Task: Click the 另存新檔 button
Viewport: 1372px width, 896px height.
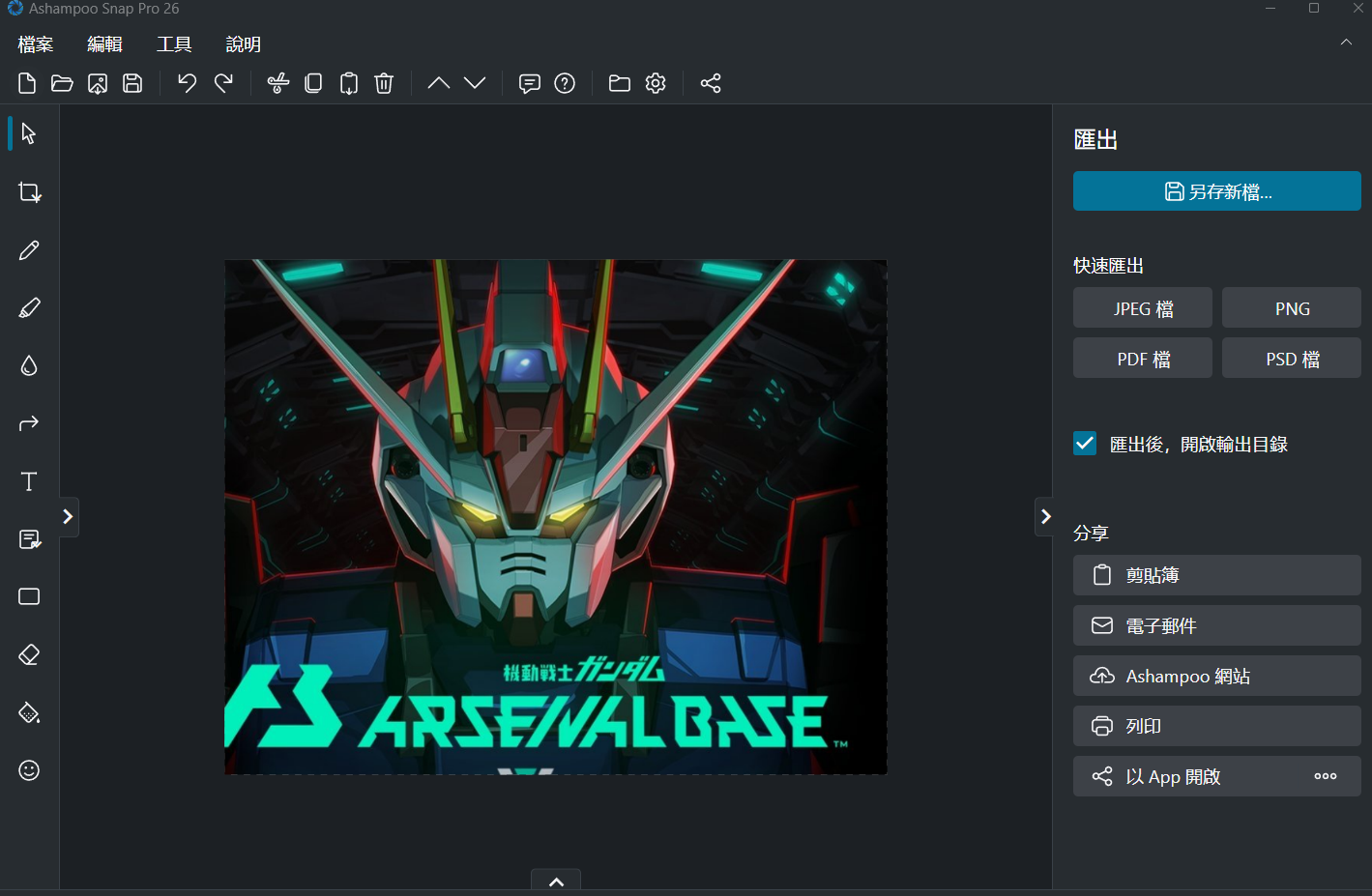Action: point(1217,191)
